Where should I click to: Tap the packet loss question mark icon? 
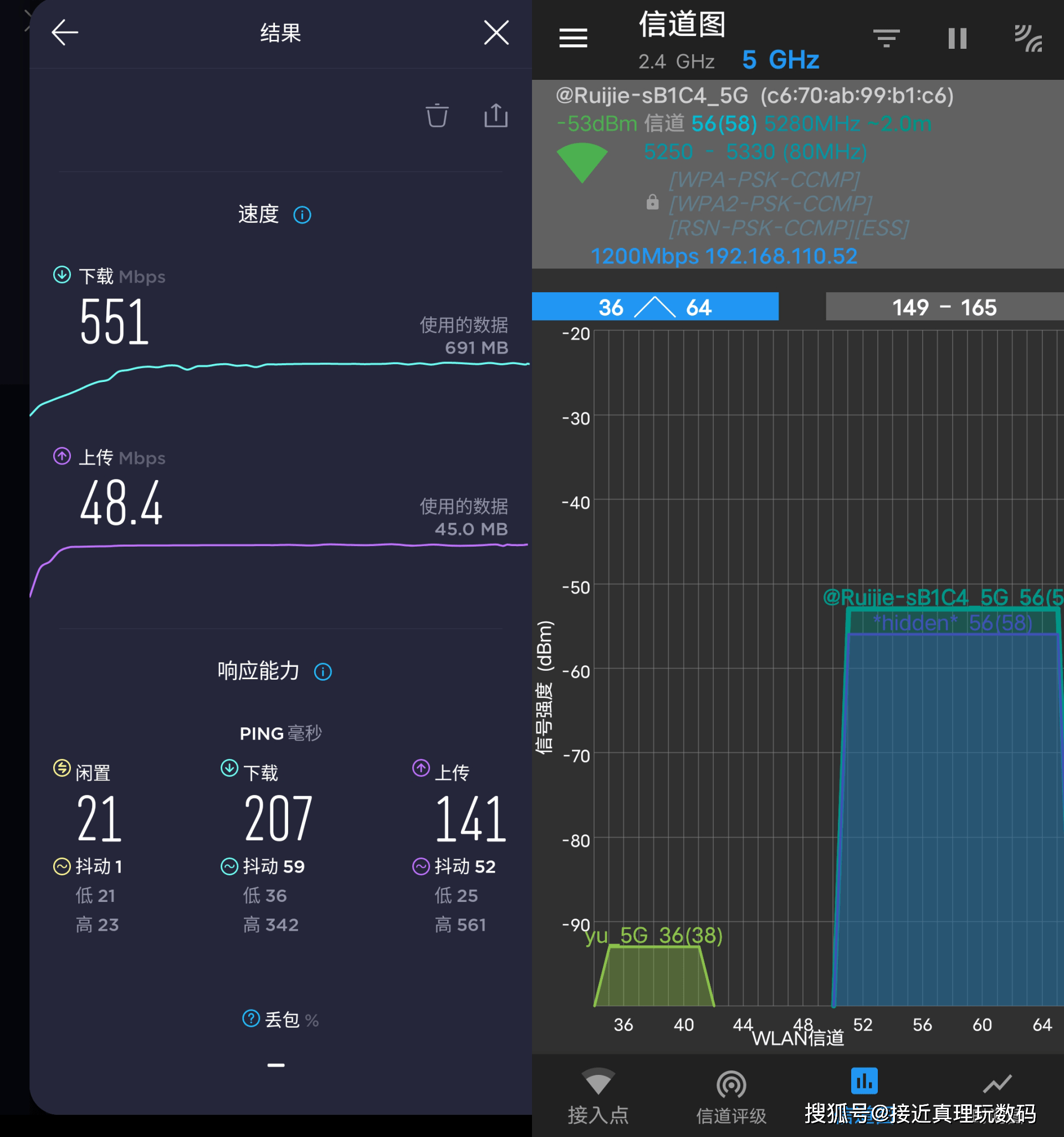(x=251, y=1018)
